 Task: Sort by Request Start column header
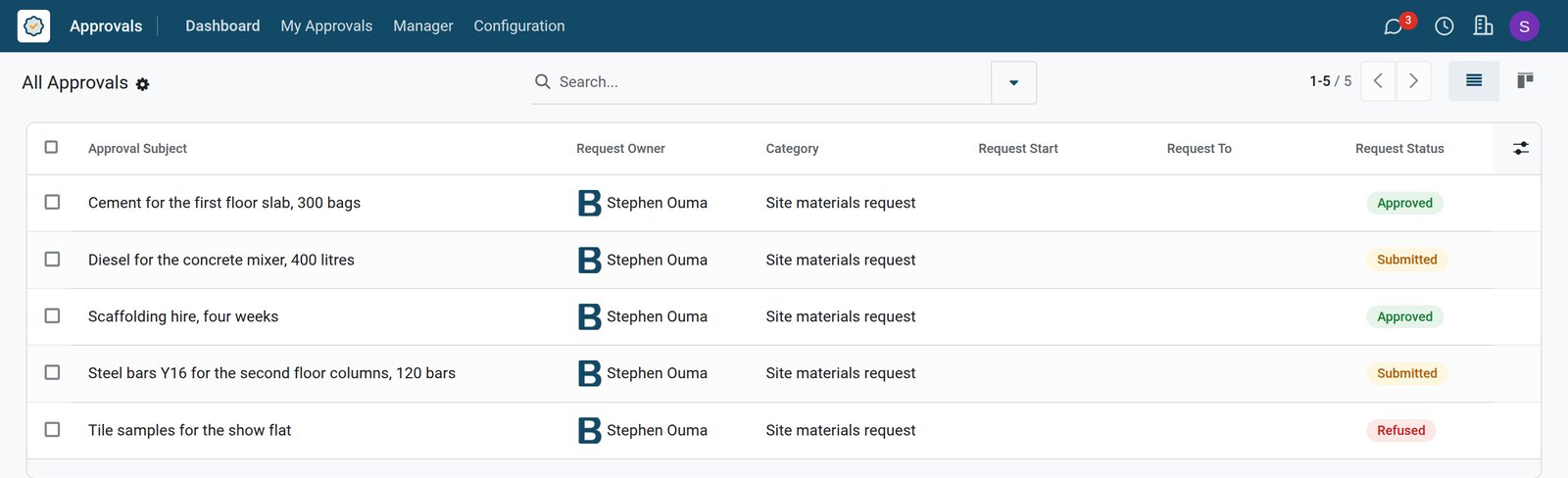coord(1018,148)
